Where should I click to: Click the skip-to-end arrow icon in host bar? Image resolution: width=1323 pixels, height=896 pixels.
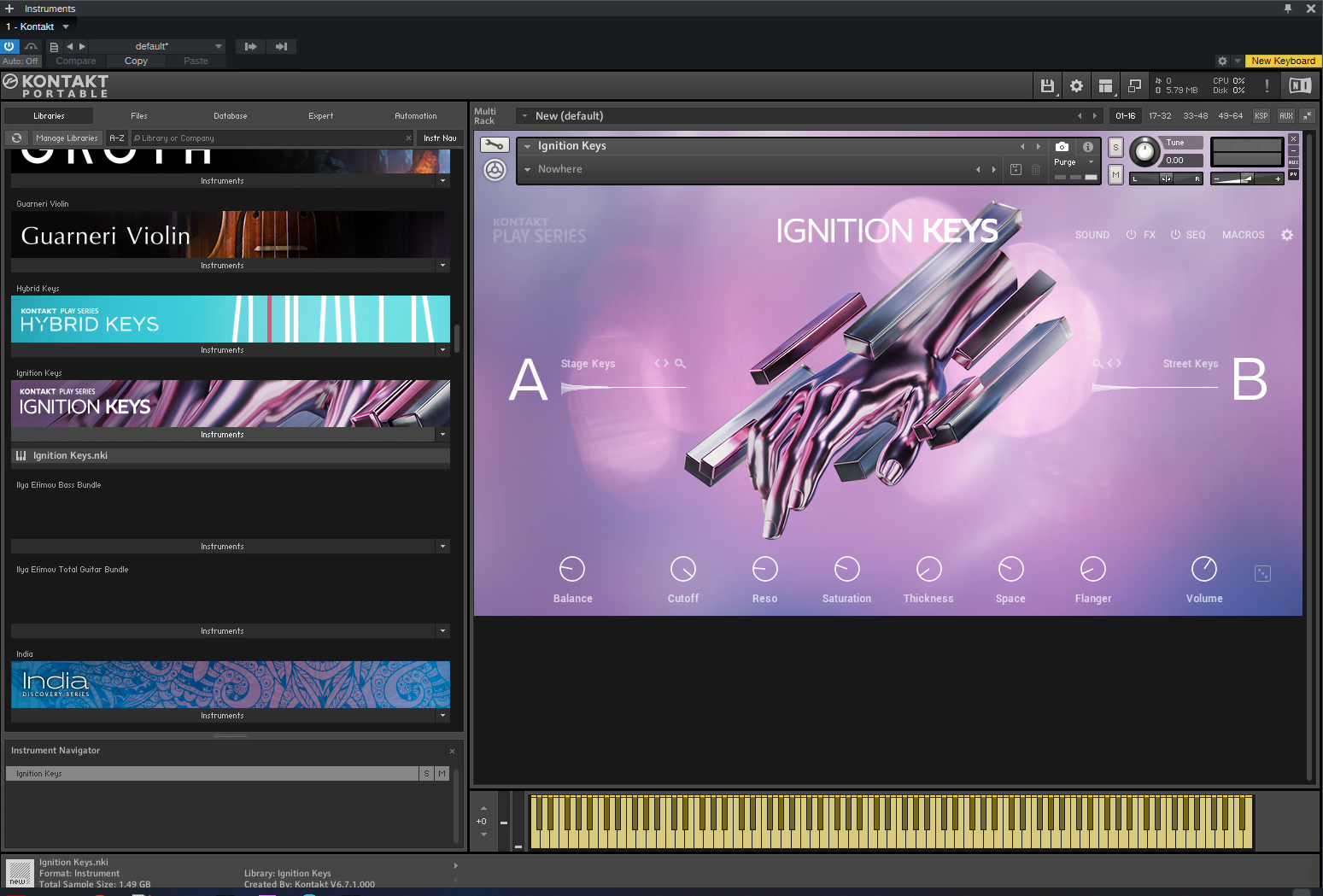281,47
